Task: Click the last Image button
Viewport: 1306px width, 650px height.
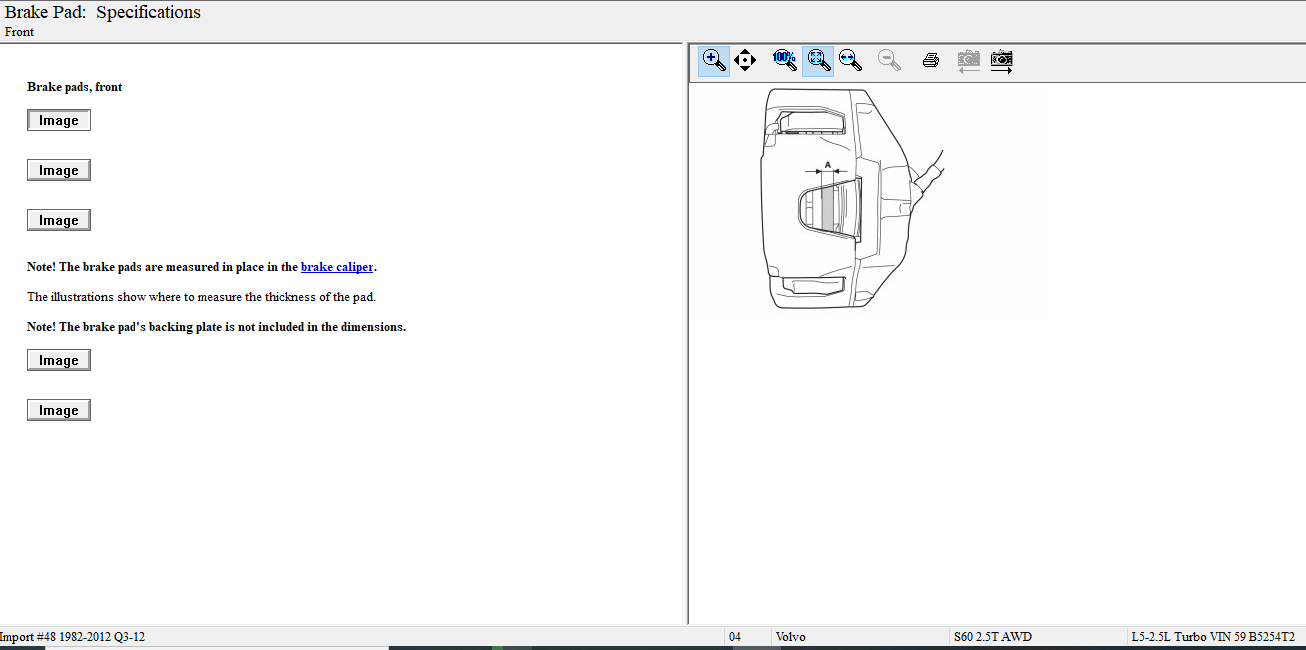Action: point(59,410)
